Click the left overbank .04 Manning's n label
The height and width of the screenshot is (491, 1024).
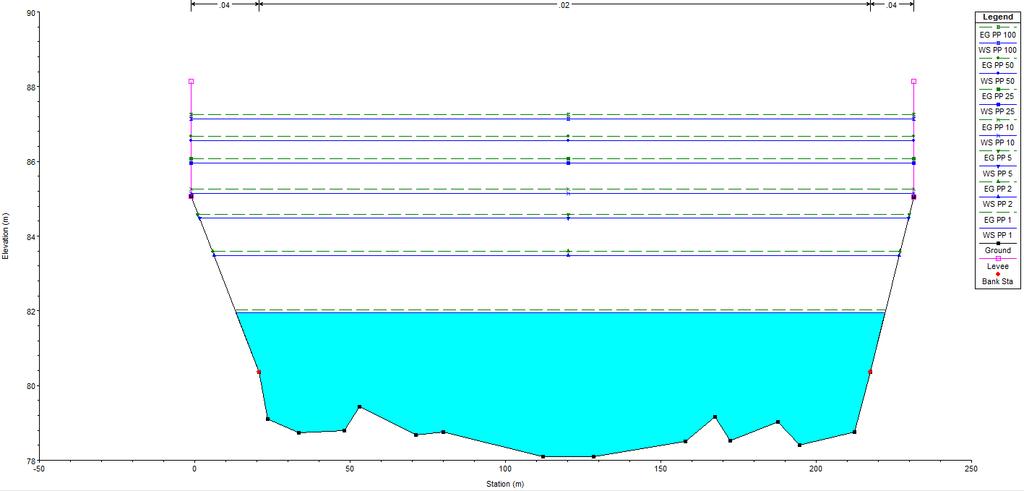(224, 5)
